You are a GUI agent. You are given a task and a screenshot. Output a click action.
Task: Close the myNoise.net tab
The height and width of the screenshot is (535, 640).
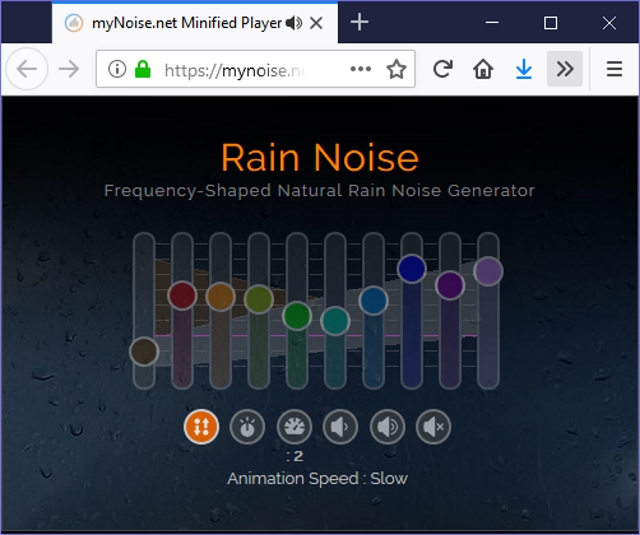[x=316, y=23]
